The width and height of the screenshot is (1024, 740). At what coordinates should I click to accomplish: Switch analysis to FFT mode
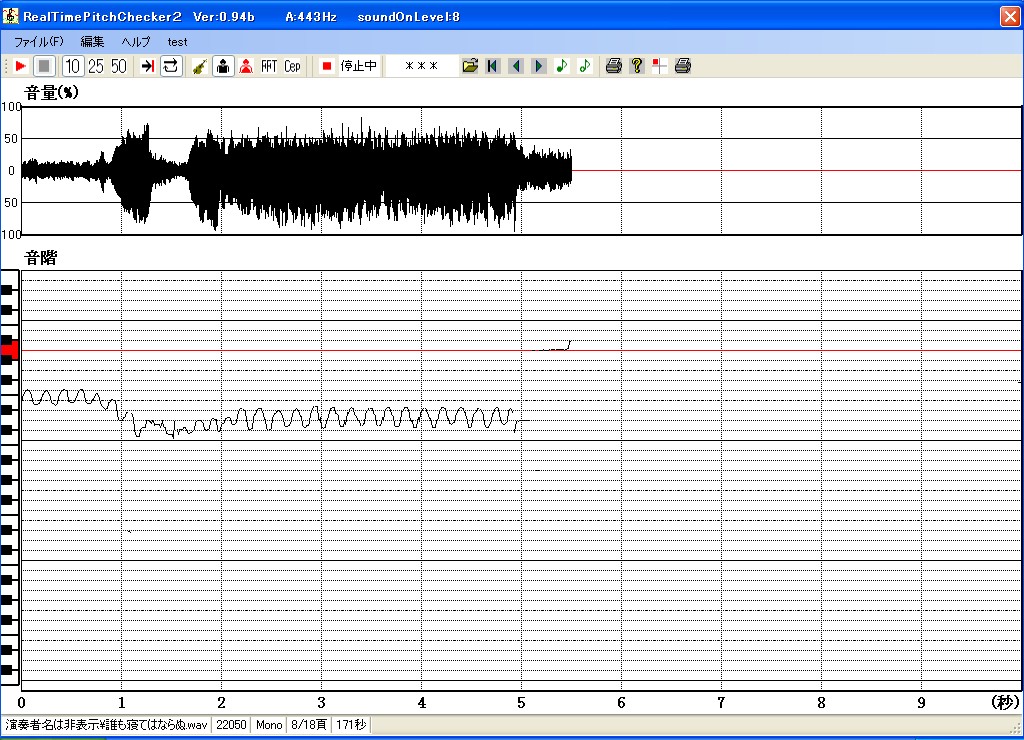[269, 66]
